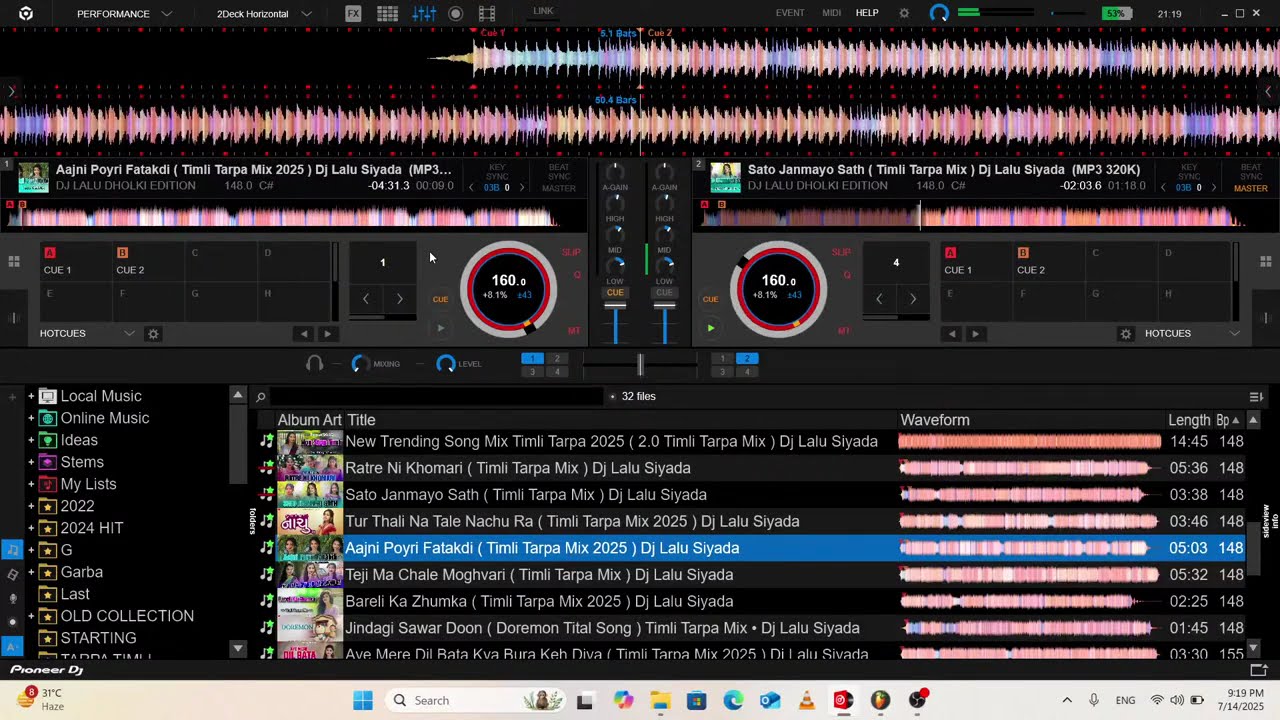Viewport: 1280px width, 720px height.
Task: Toggle the mixer panel icon
Action: 424,13
